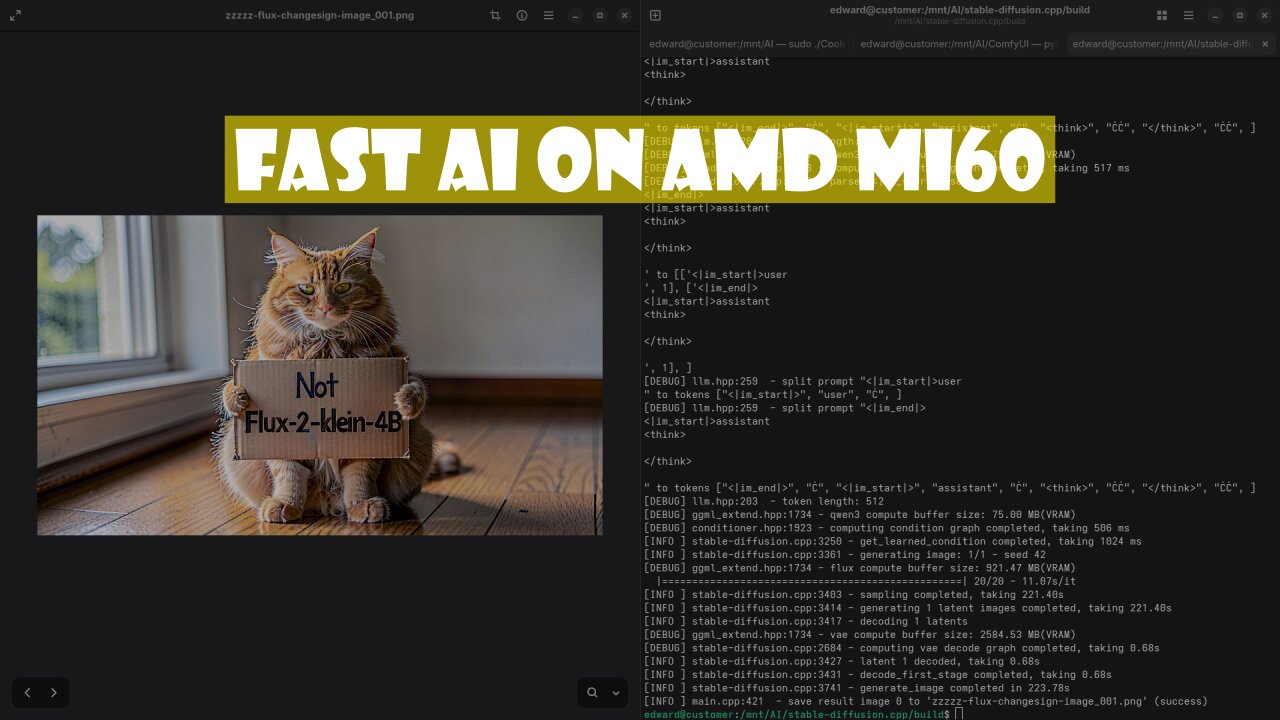Toggle fullscreen in the image viewer
The image size is (1280, 720).
click(15, 15)
